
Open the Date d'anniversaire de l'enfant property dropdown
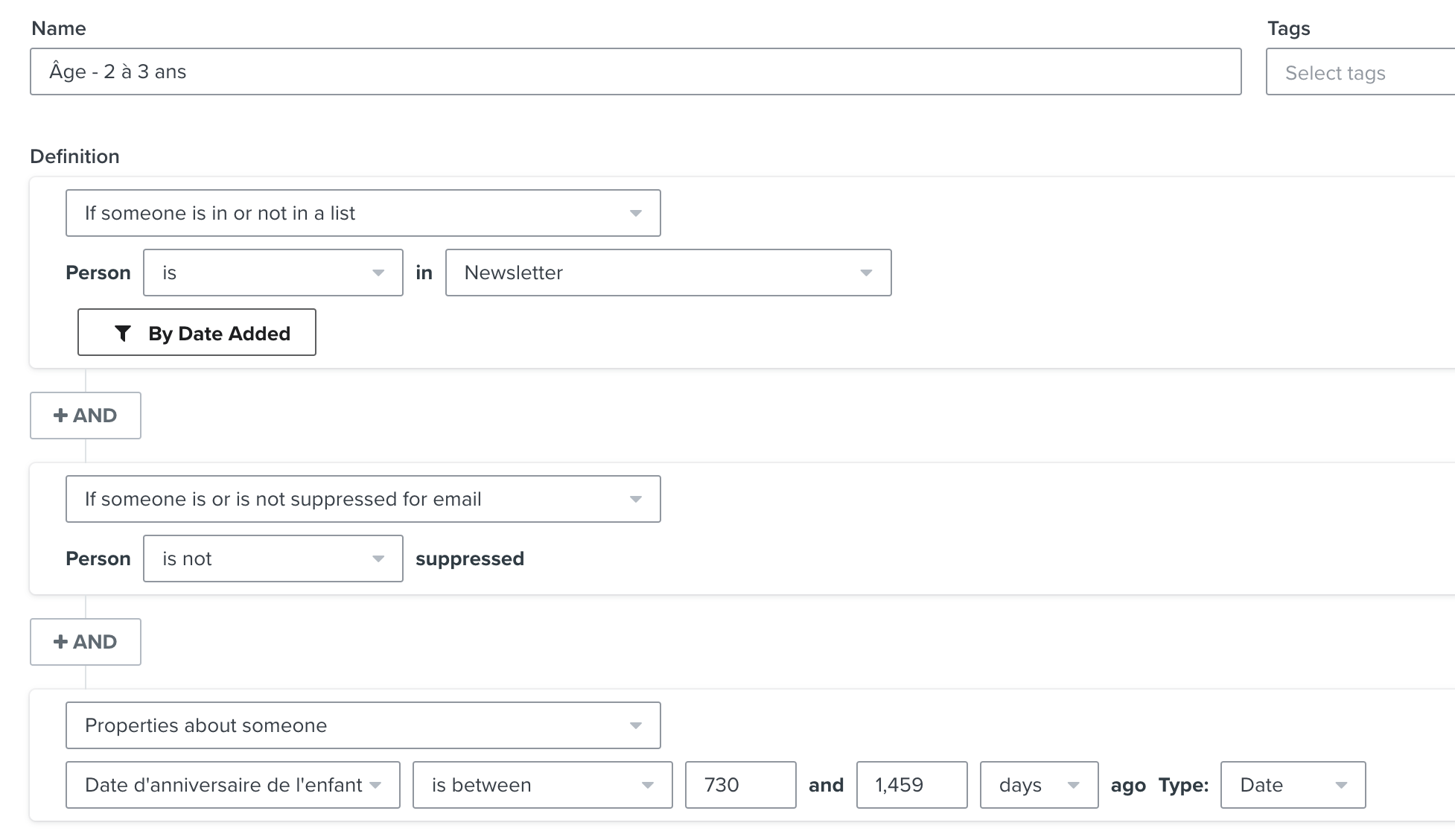tap(232, 785)
